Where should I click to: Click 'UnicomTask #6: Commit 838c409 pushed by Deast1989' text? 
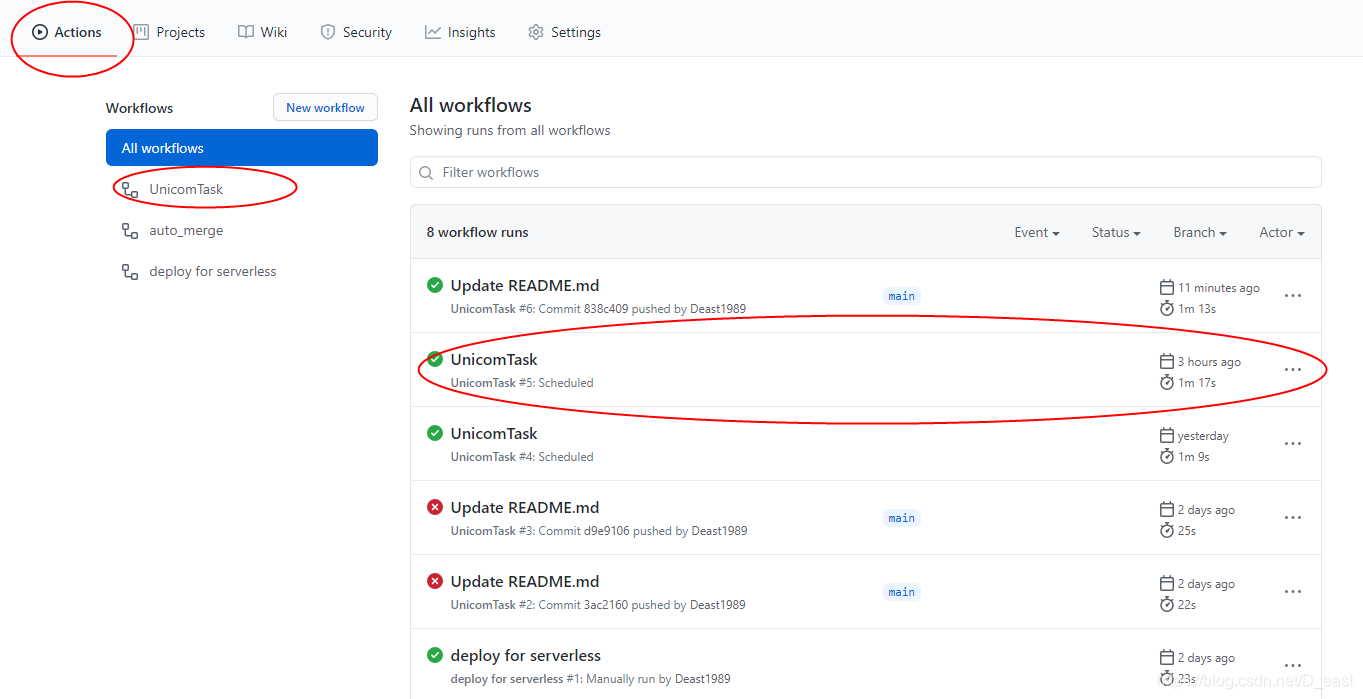[x=598, y=309]
